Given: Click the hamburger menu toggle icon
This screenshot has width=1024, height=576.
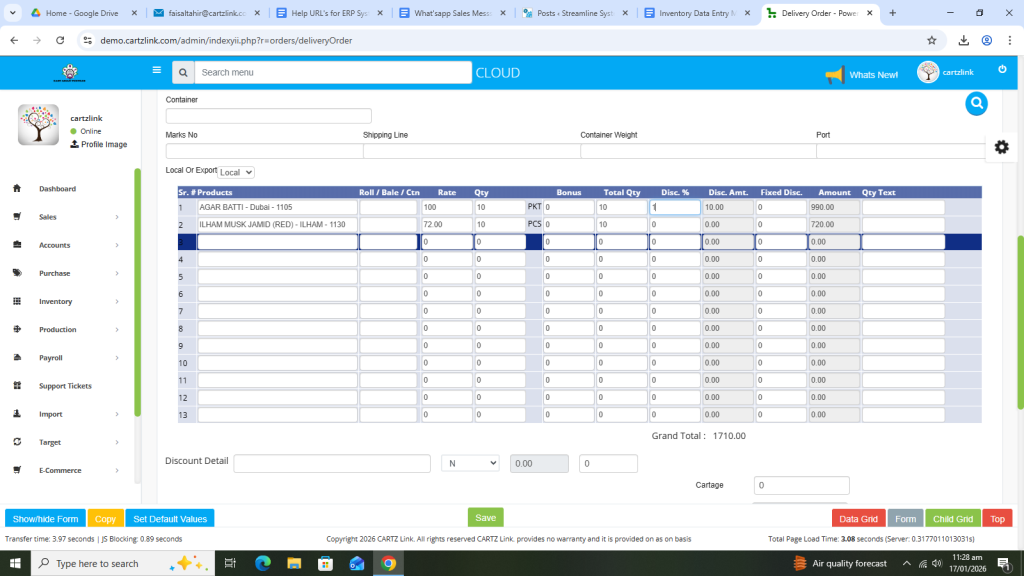Looking at the screenshot, I should coord(156,71).
